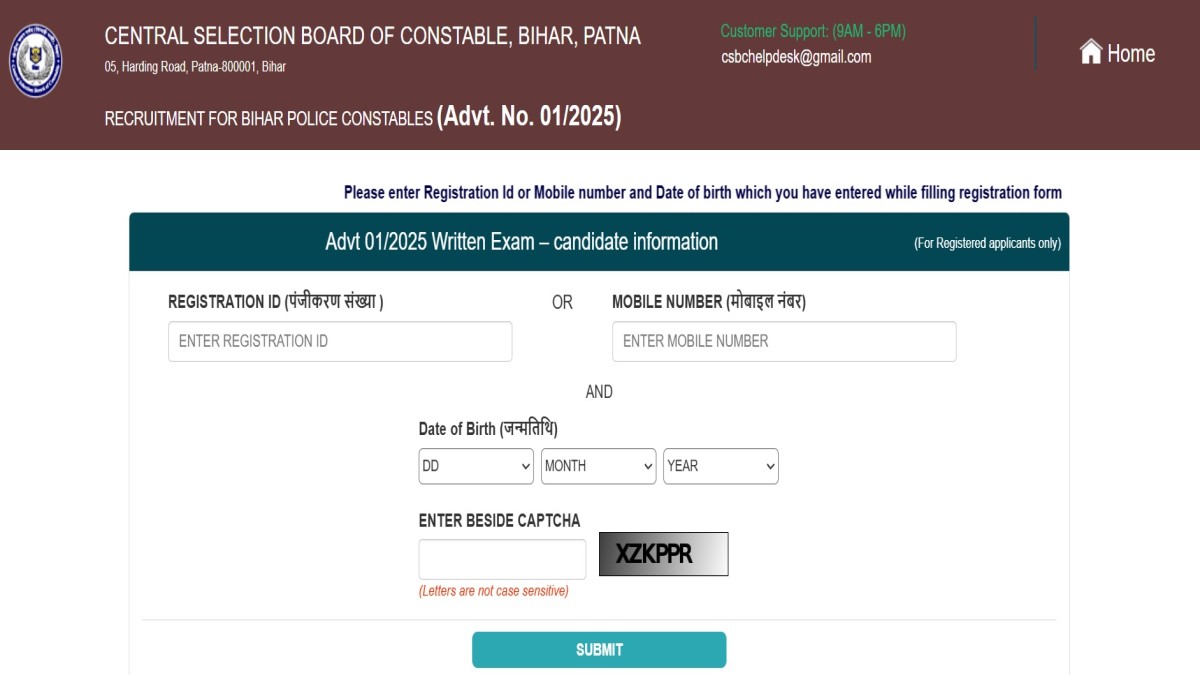Click the Bihar police board emblem logo
1200x675 pixels.
pyautogui.click(x=35, y=61)
